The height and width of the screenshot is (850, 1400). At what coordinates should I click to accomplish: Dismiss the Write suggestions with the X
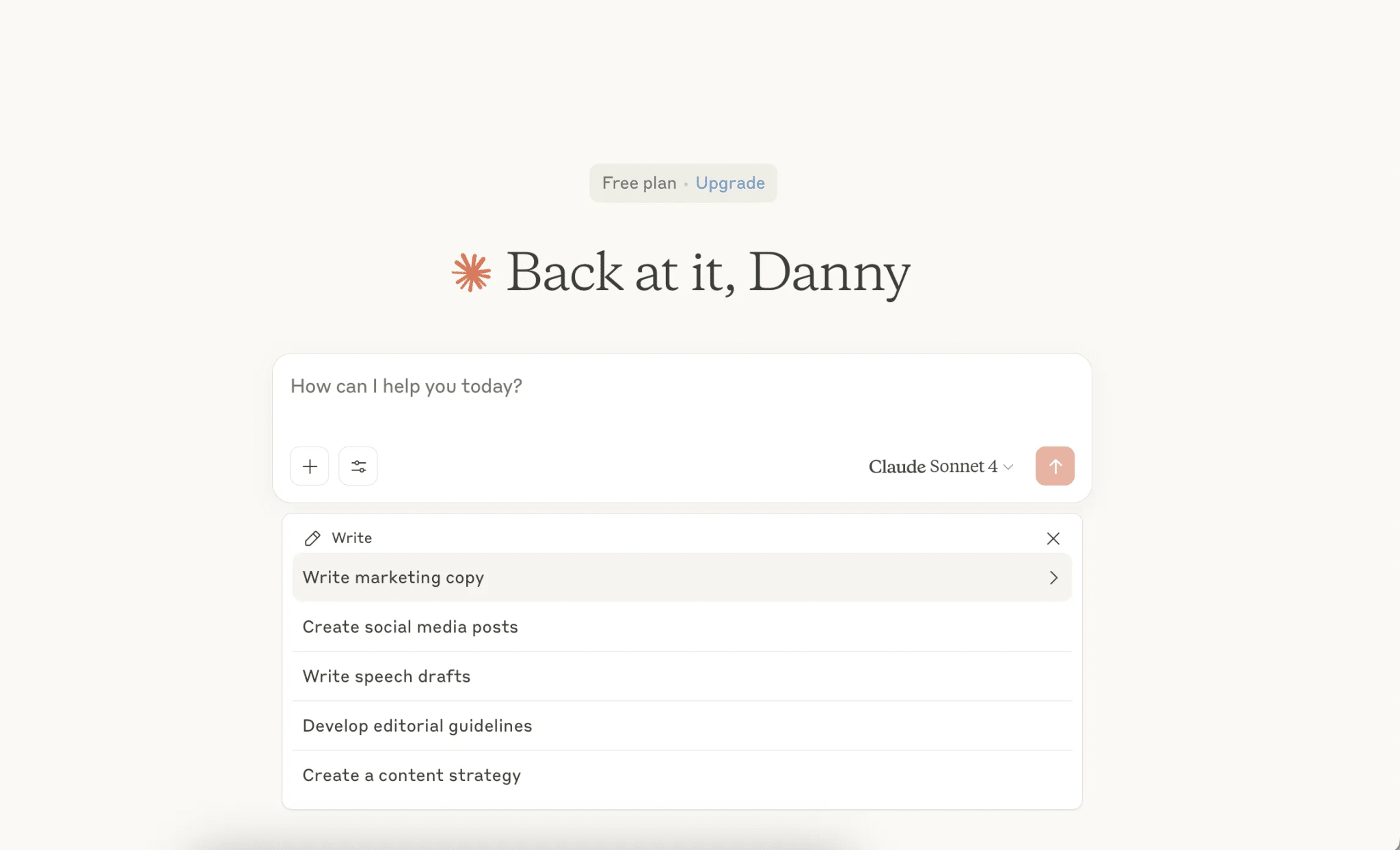point(1052,538)
